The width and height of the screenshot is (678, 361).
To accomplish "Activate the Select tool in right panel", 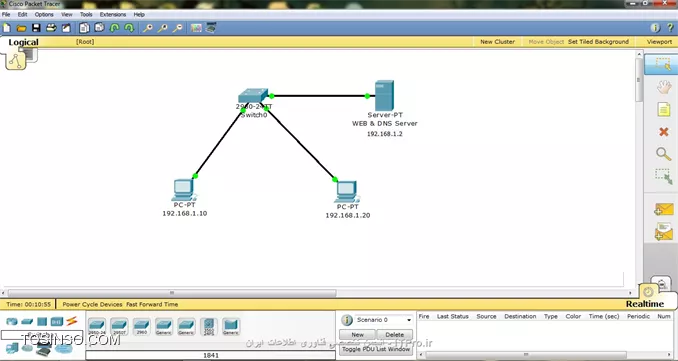I will pyautogui.click(x=662, y=64).
